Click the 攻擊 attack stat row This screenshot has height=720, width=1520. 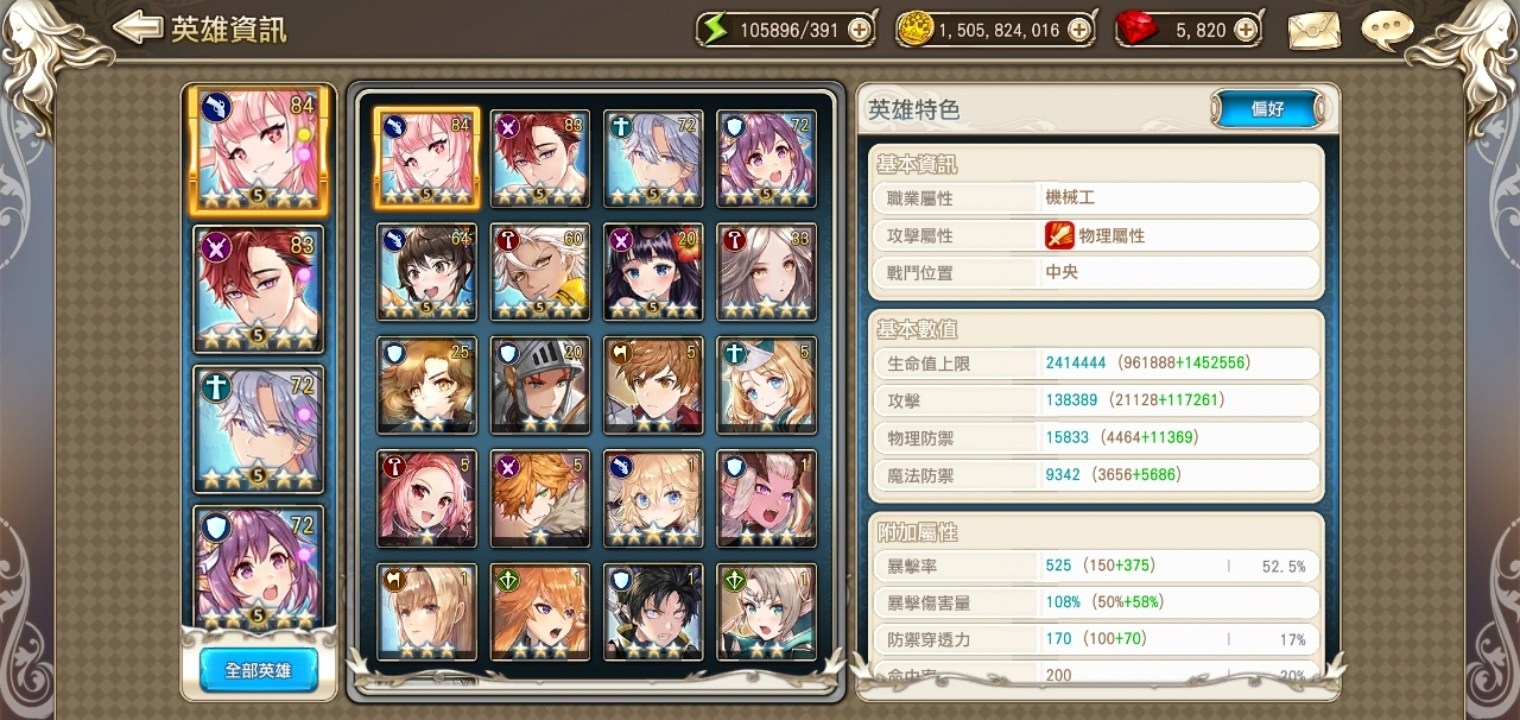[x=1096, y=400]
